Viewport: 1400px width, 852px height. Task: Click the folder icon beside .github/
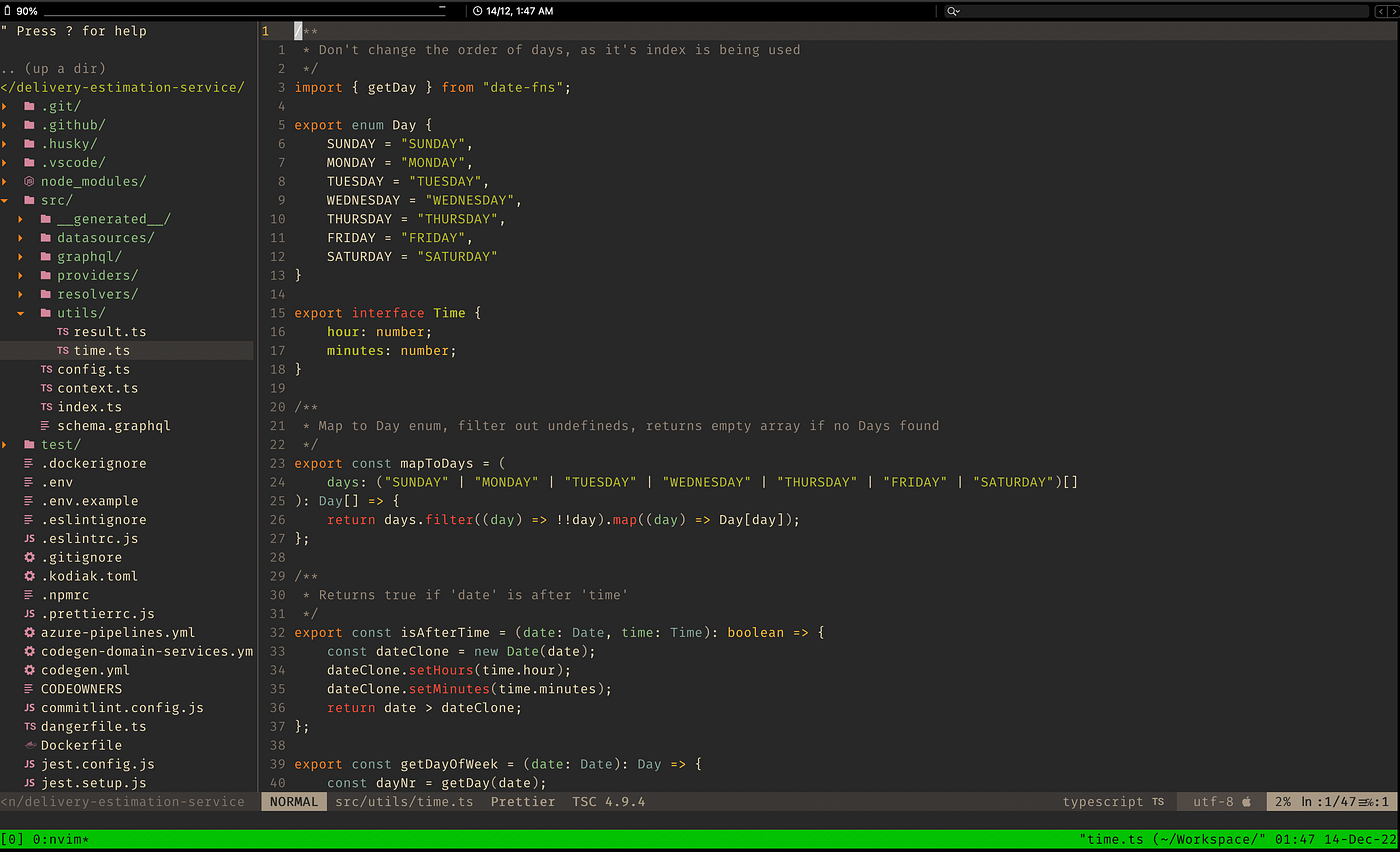pos(29,125)
